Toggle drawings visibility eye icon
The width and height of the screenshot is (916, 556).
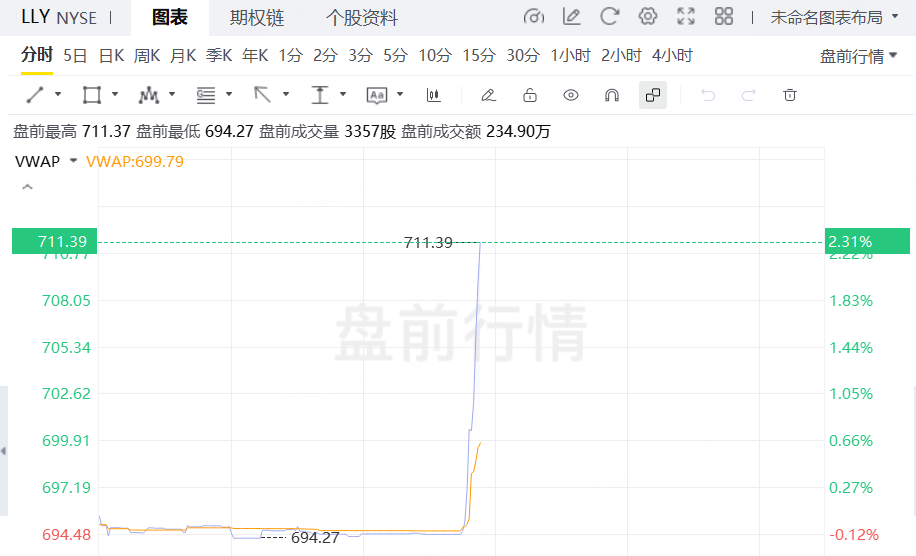coord(571,95)
